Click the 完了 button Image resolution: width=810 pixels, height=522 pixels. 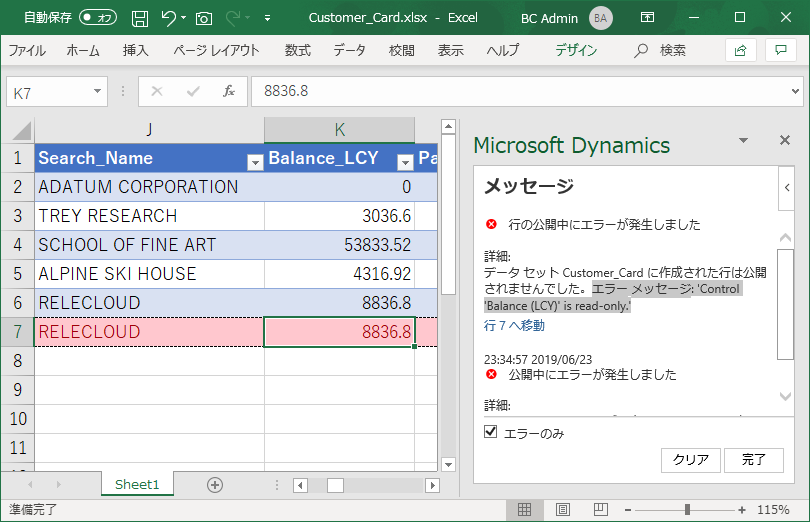[754, 459]
